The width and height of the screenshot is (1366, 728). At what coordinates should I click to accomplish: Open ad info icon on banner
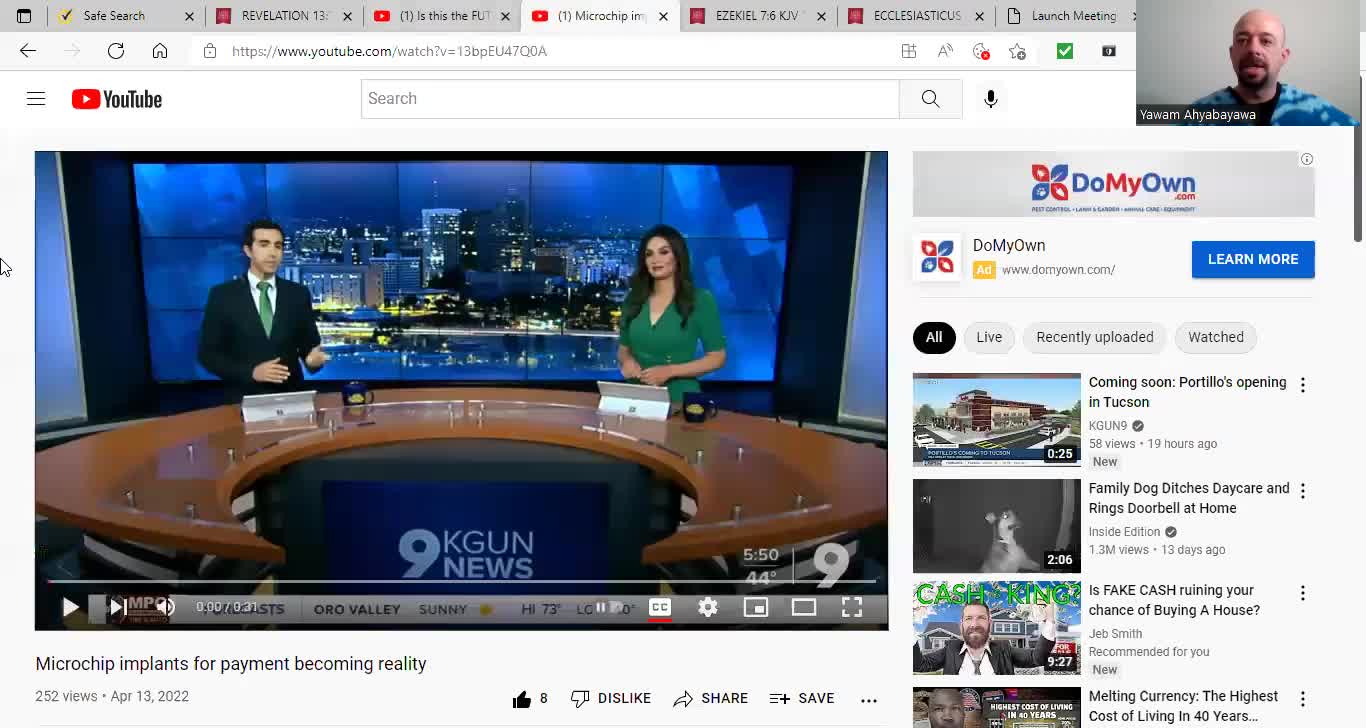[1306, 159]
